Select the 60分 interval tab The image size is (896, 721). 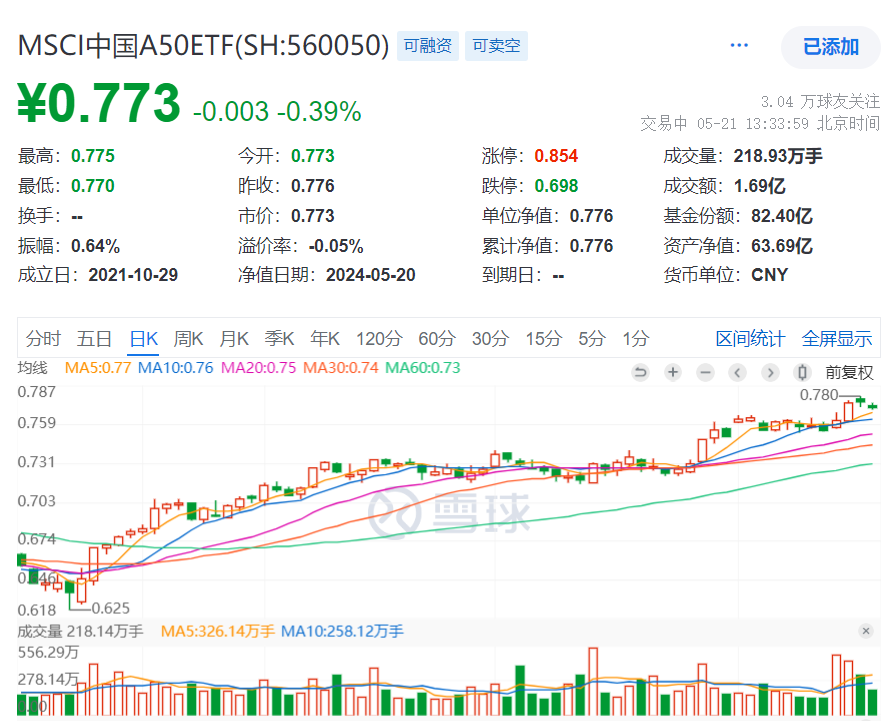click(x=435, y=339)
